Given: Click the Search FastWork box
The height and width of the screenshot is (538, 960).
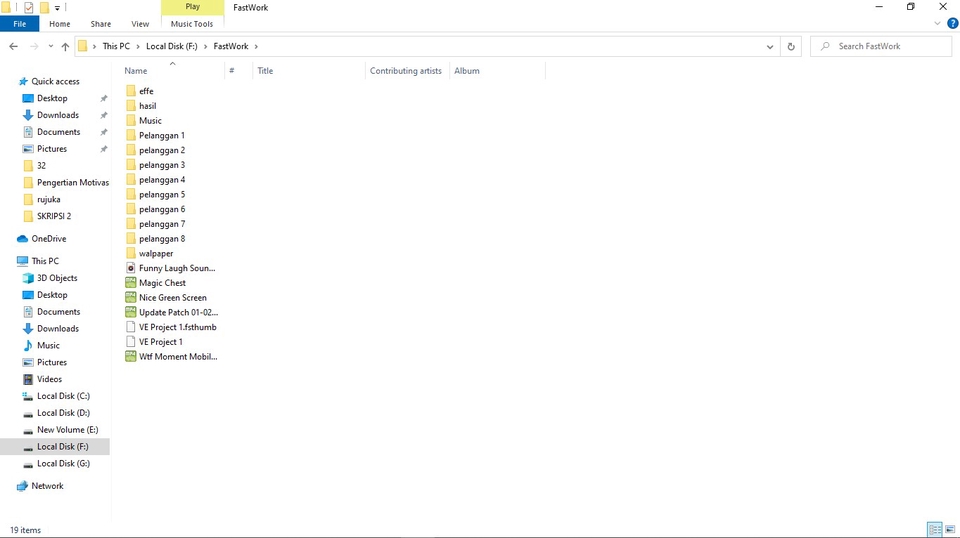Looking at the screenshot, I should (880, 47).
